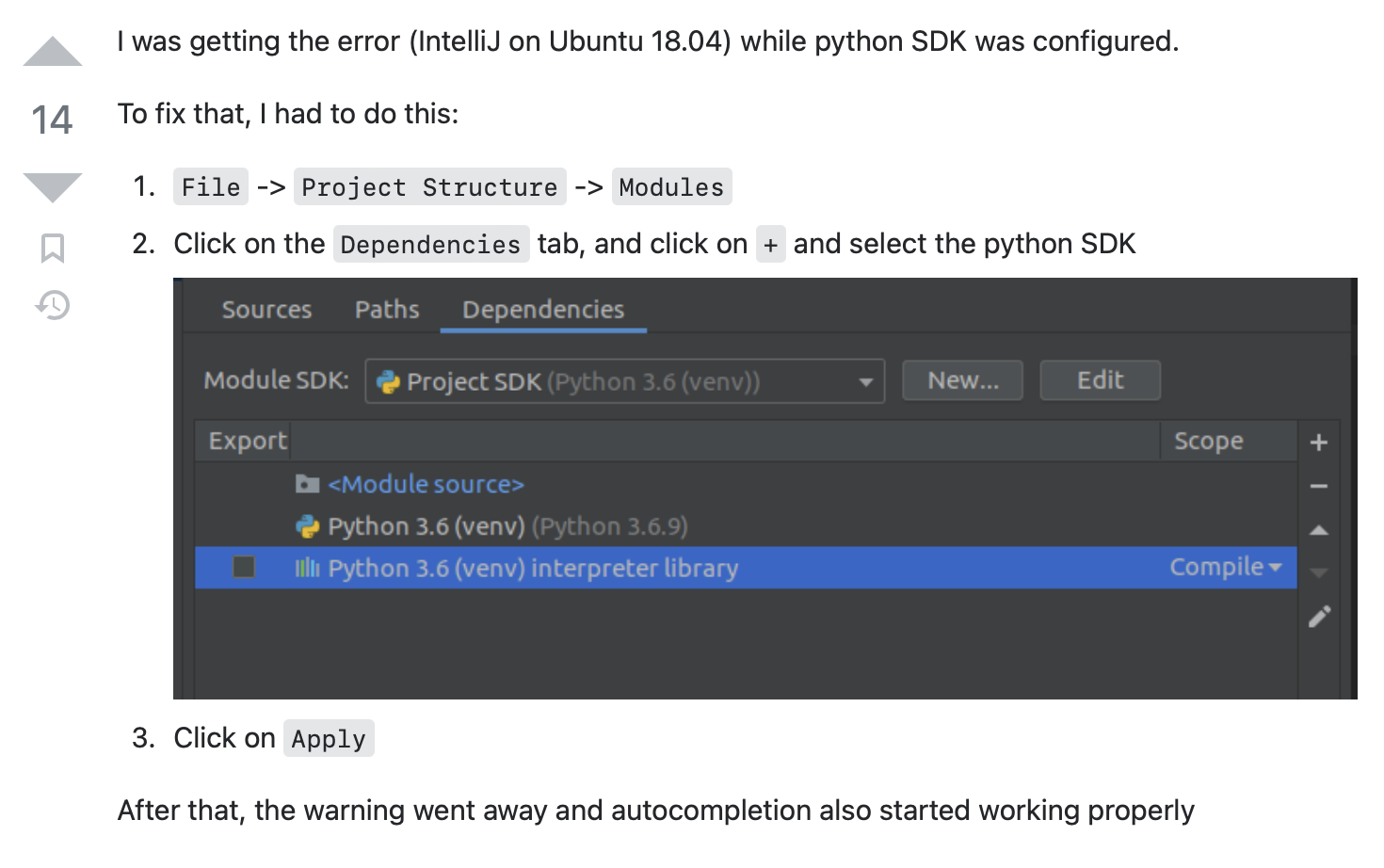This screenshot has height=868, width=1384.
Task: Click the interpreter library bars icon
Action: pos(307,568)
